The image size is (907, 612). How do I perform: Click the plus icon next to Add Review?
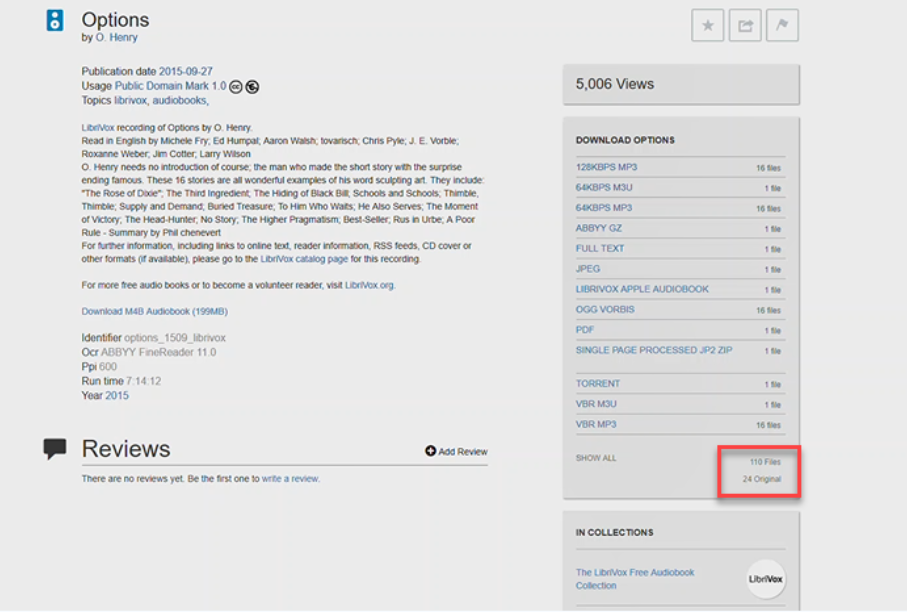click(430, 451)
